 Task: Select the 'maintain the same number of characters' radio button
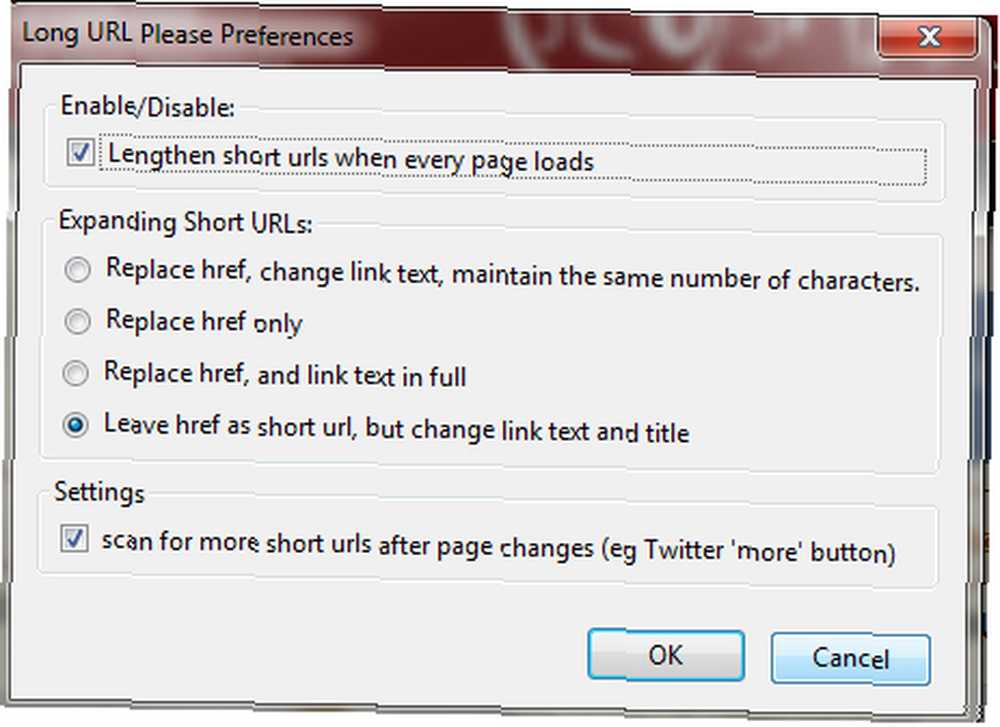(x=77, y=270)
